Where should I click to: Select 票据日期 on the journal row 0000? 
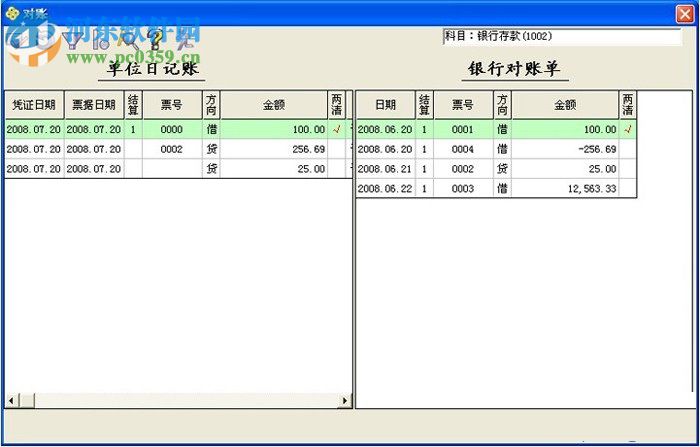94,130
